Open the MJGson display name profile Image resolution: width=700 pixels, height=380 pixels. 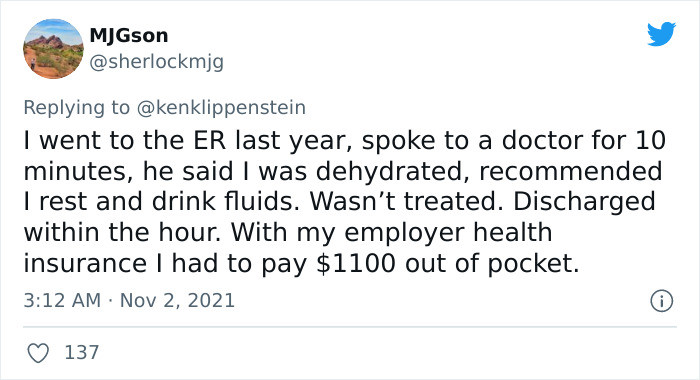click(129, 36)
